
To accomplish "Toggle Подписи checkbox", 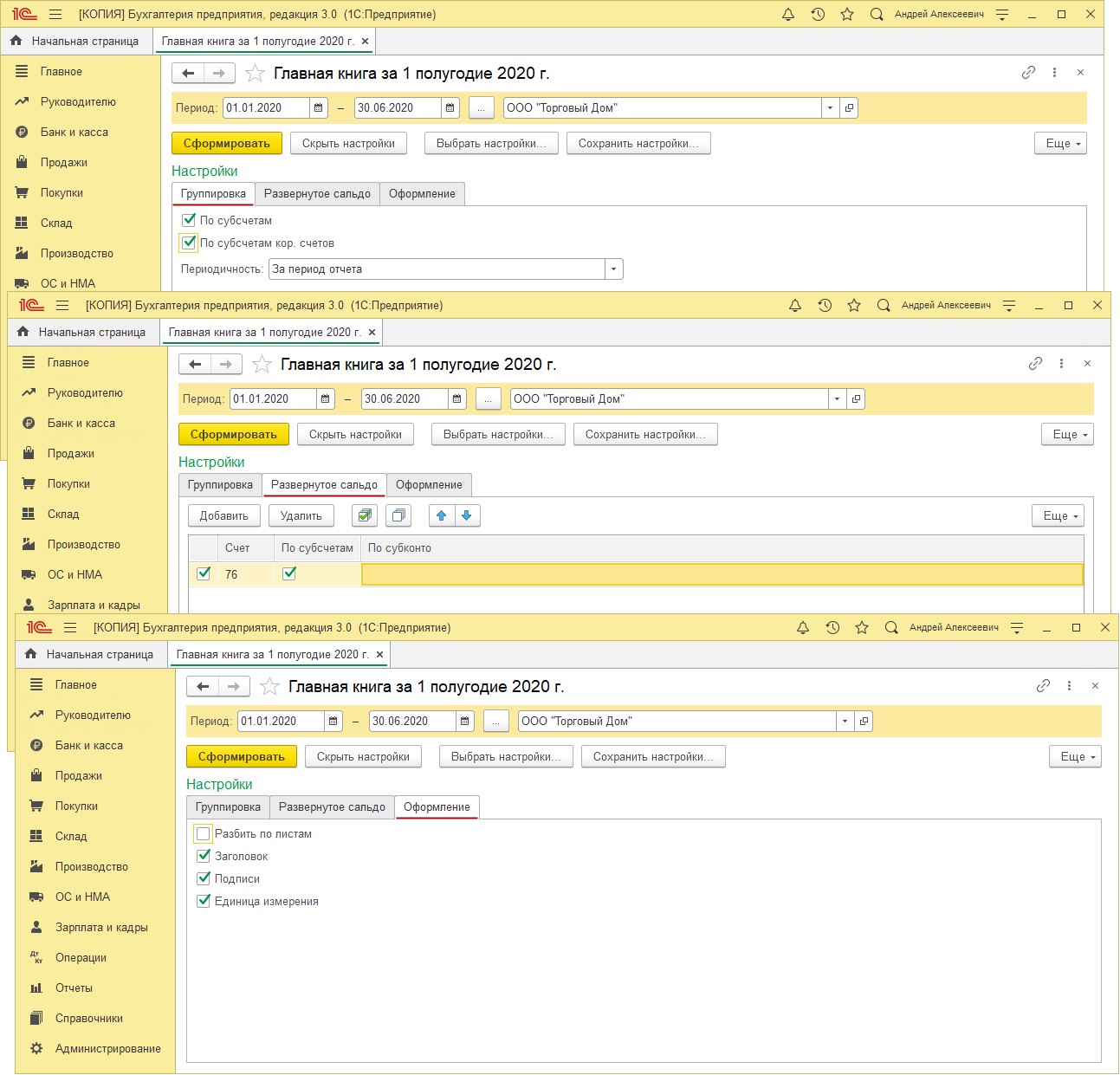I will [204, 878].
